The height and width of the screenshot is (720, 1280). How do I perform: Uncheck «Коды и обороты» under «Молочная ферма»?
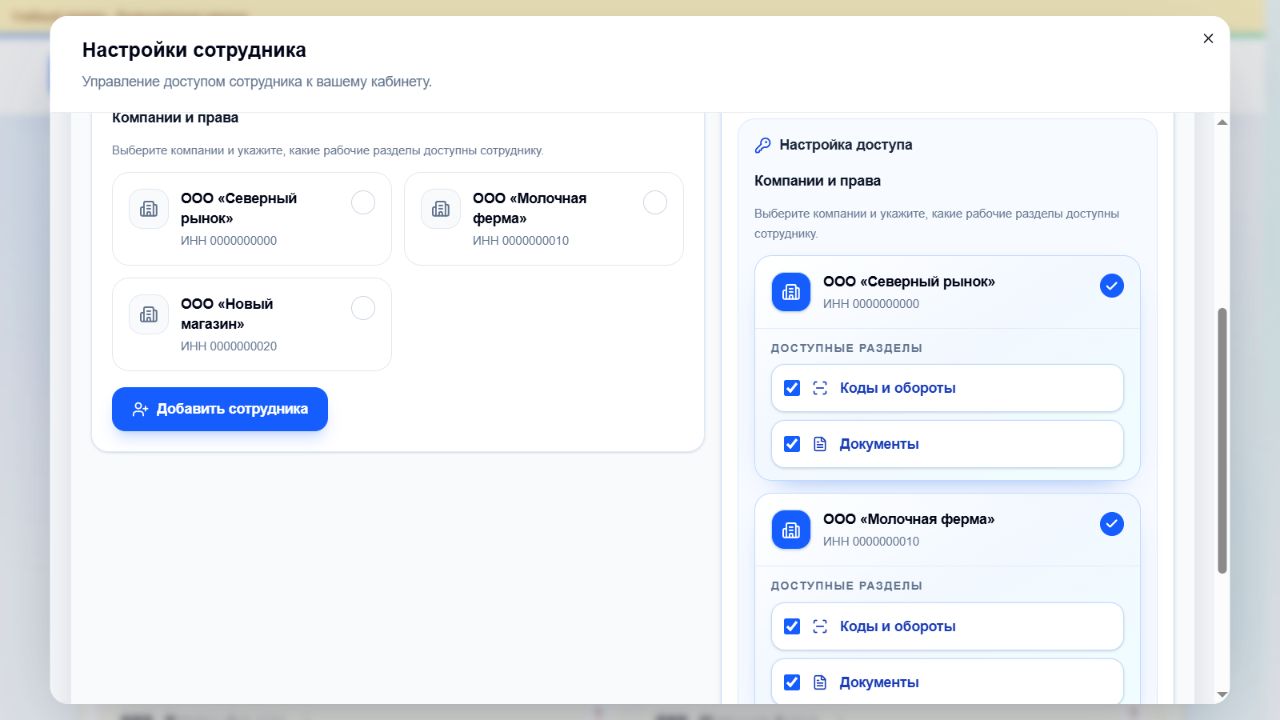(792, 626)
